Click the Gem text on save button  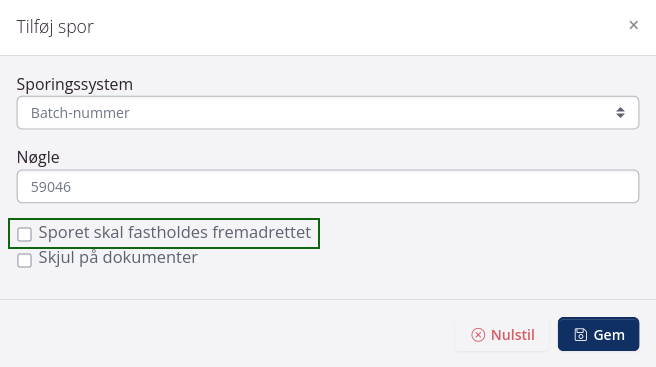pyautogui.click(x=609, y=335)
